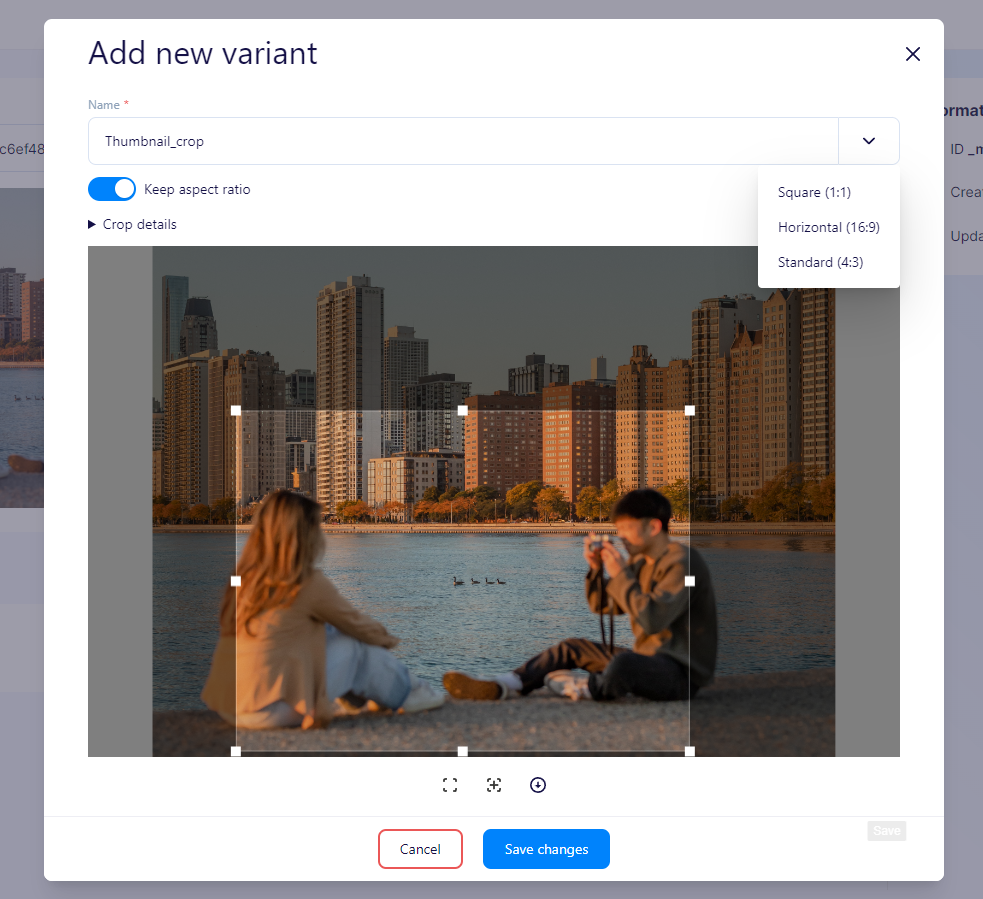Click the circled down arrow download icon
983x899 pixels.
538,785
